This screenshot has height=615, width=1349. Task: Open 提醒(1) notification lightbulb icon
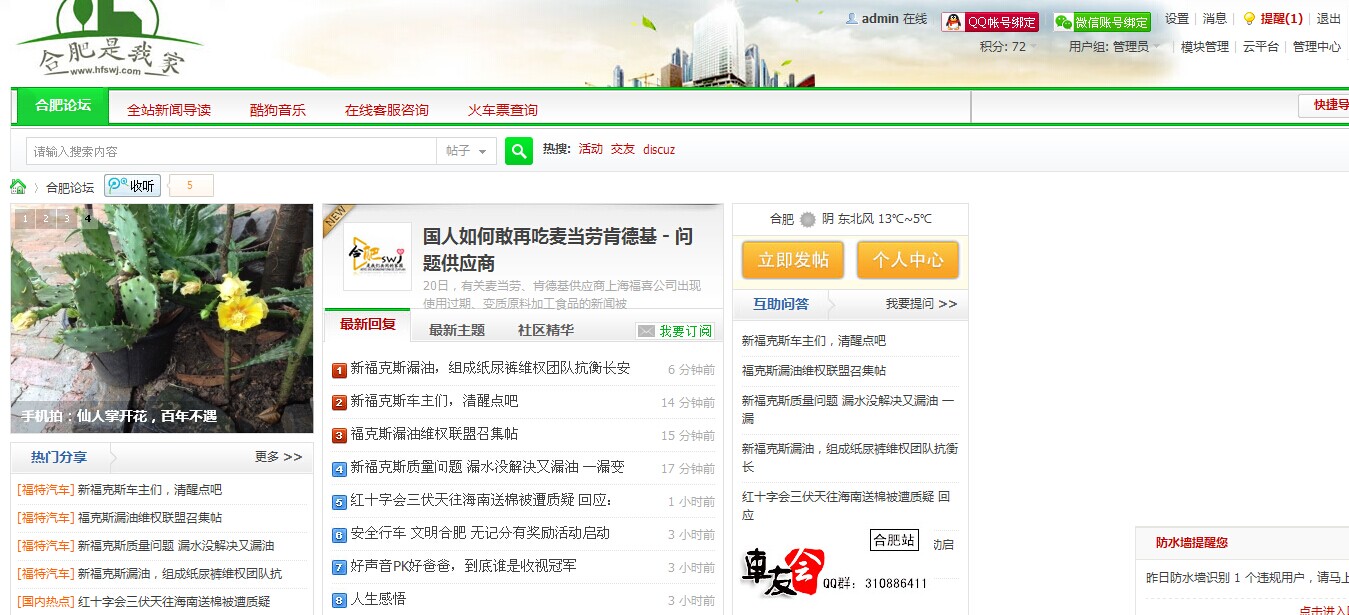(1249, 18)
